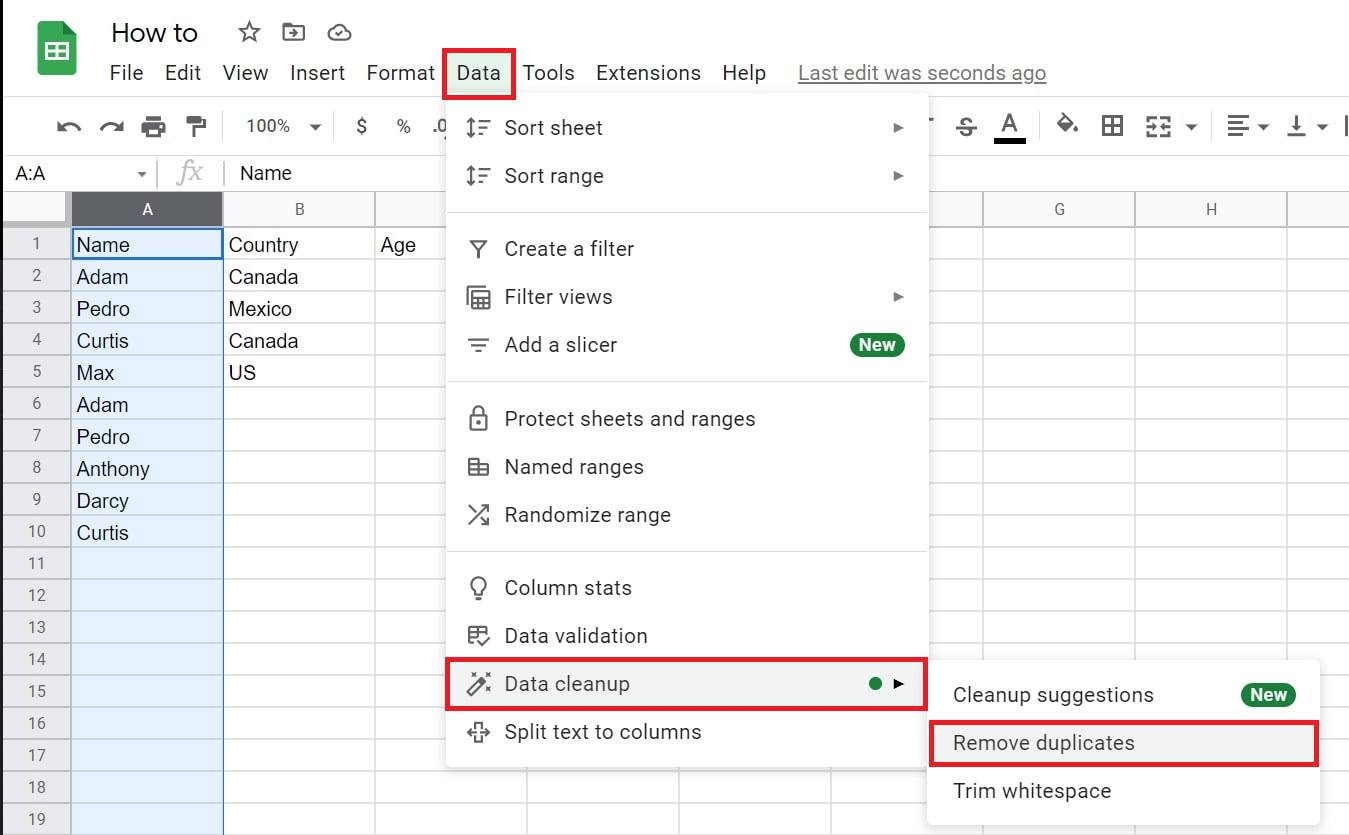This screenshot has height=835, width=1349.
Task: Click the Last edit was seconds ago link
Action: pyautogui.click(x=921, y=72)
